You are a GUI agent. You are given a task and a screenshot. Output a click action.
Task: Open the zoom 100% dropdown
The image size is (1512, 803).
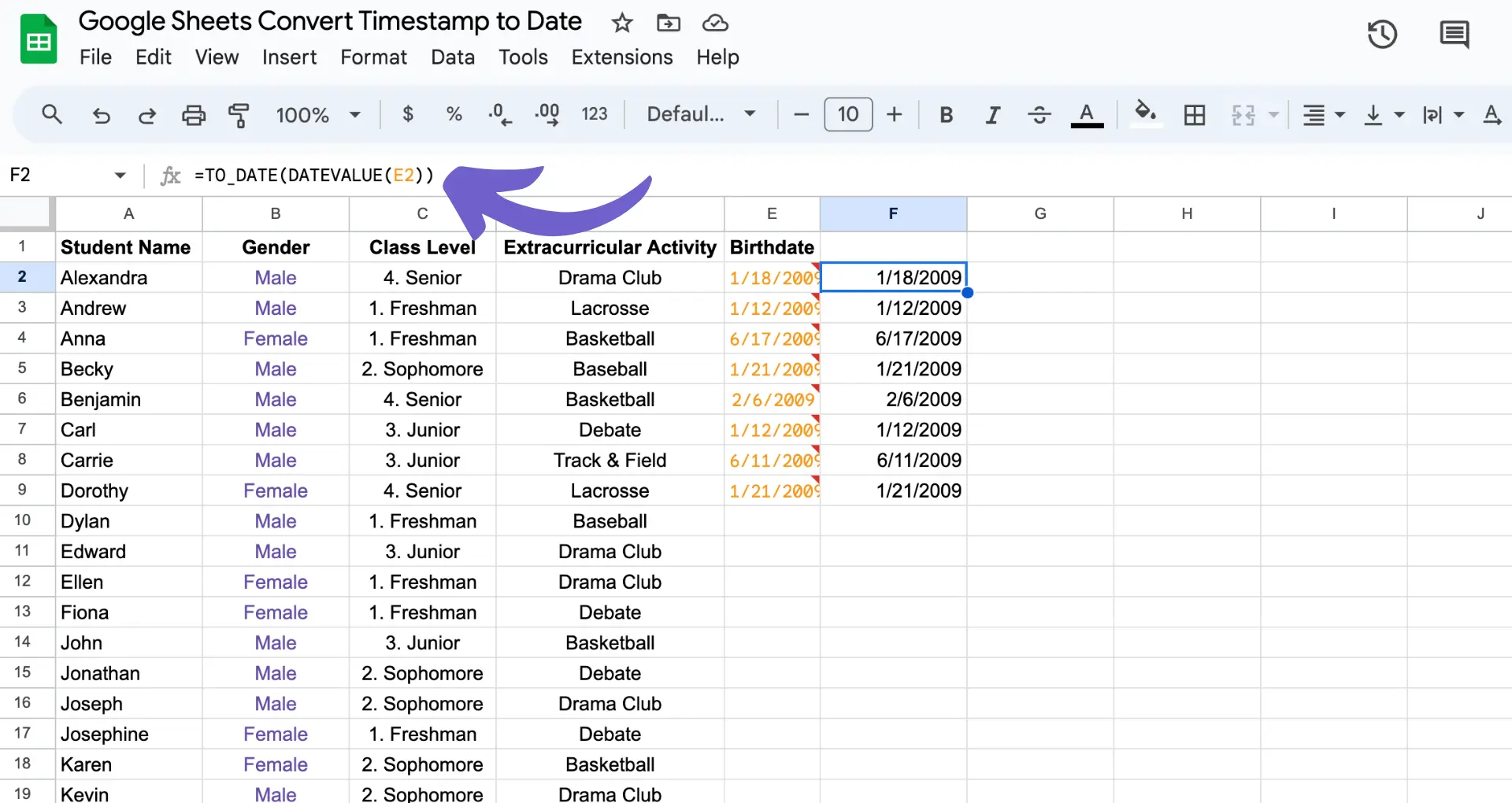coord(317,115)
